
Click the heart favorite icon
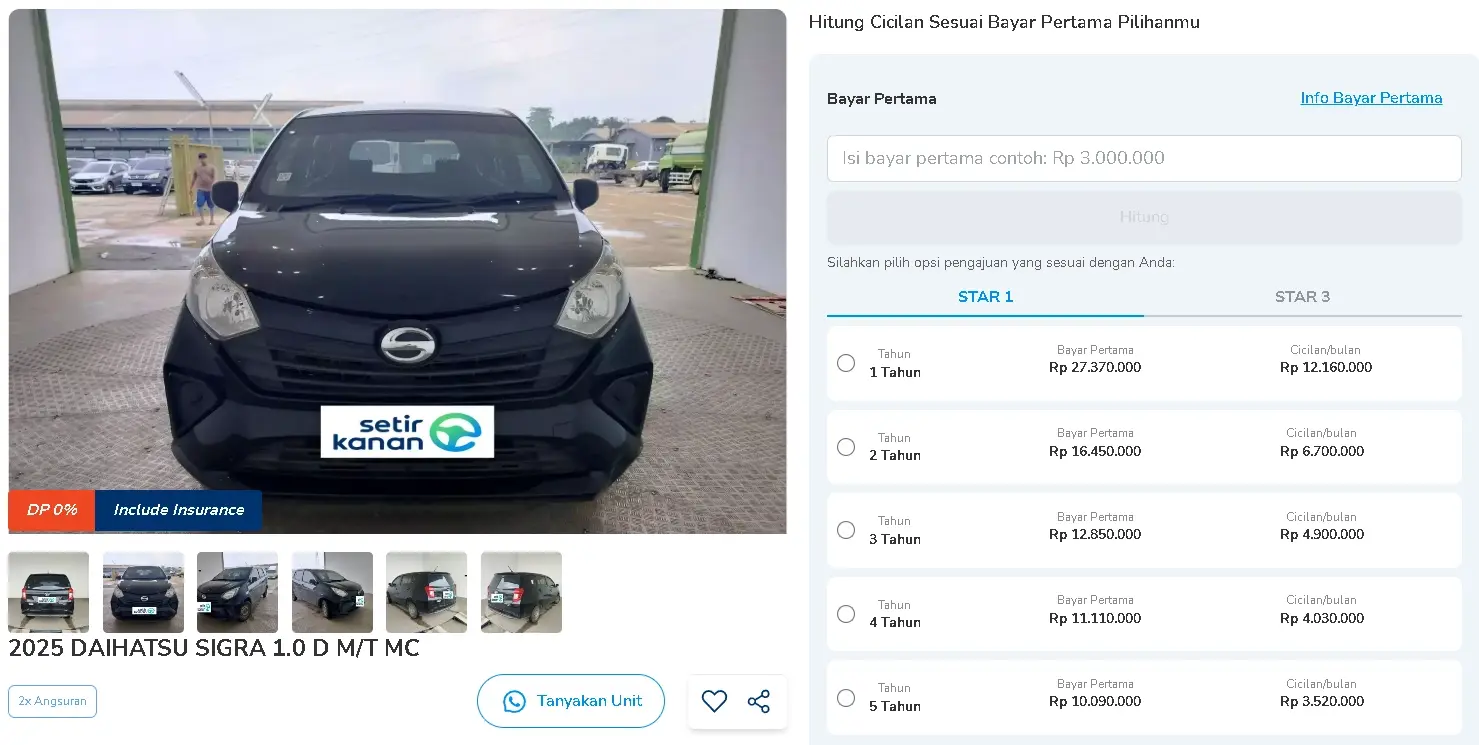[714, 701]
